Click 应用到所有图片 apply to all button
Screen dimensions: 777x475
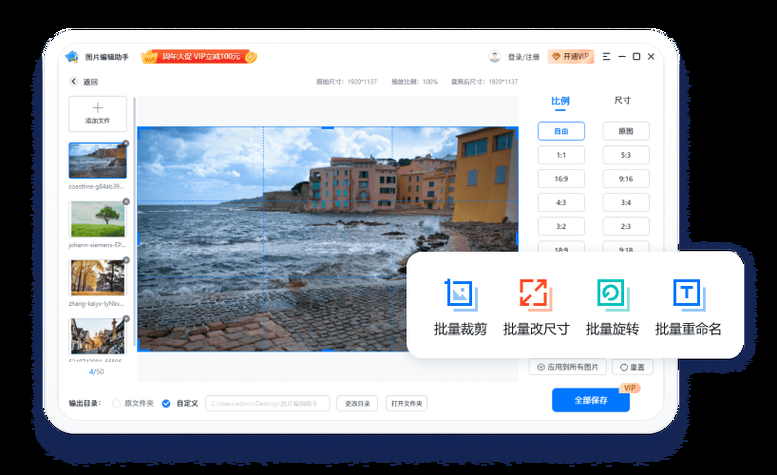(567, 367)
